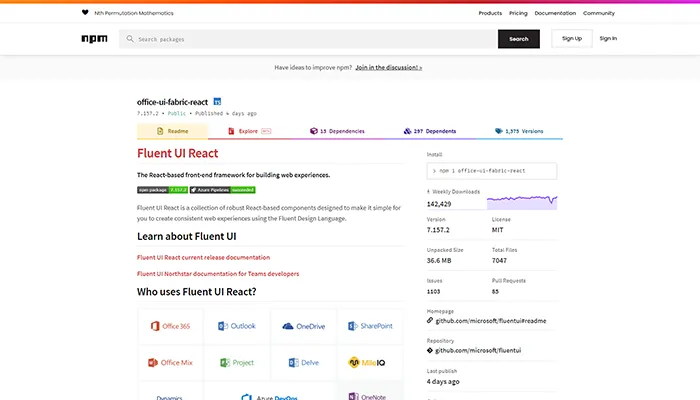Click the black Search button

pyautogui.click(x=519, y=39)
